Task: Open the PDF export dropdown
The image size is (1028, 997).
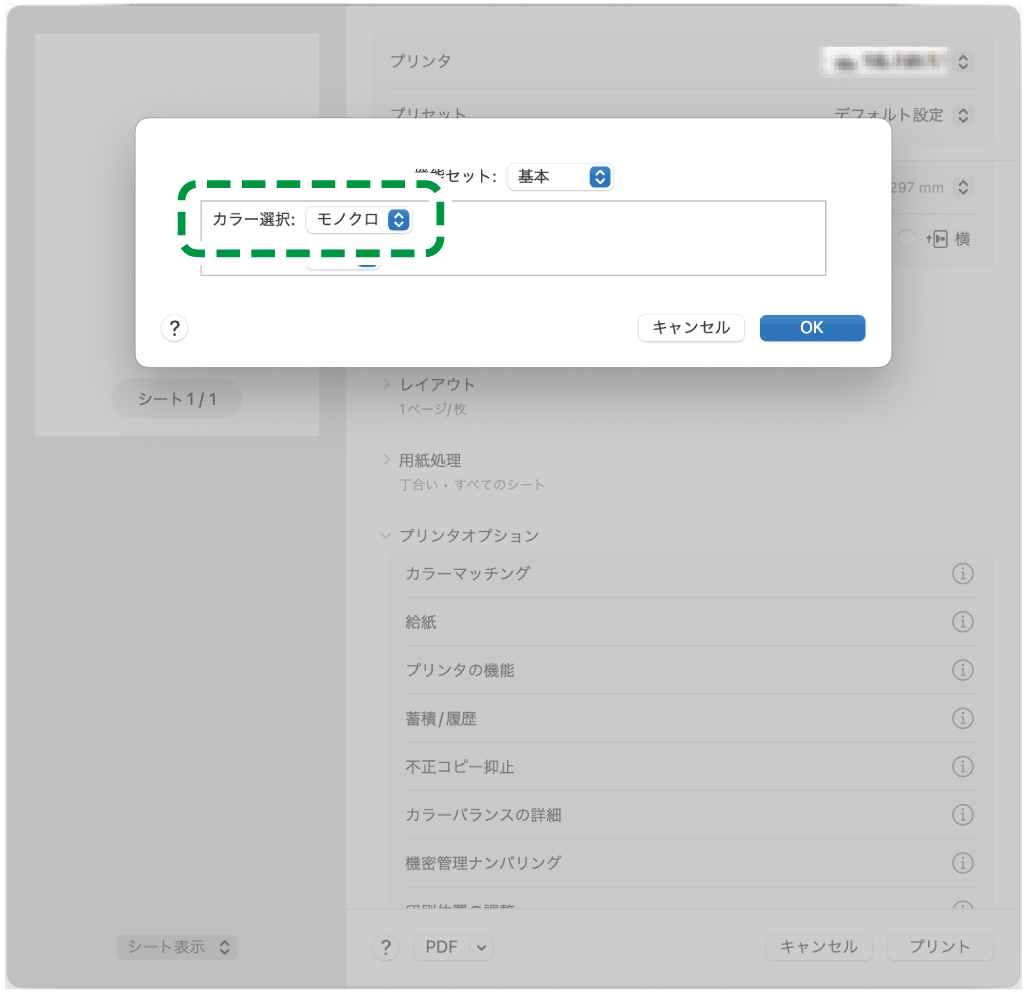Action: click(x=453, y=947)
